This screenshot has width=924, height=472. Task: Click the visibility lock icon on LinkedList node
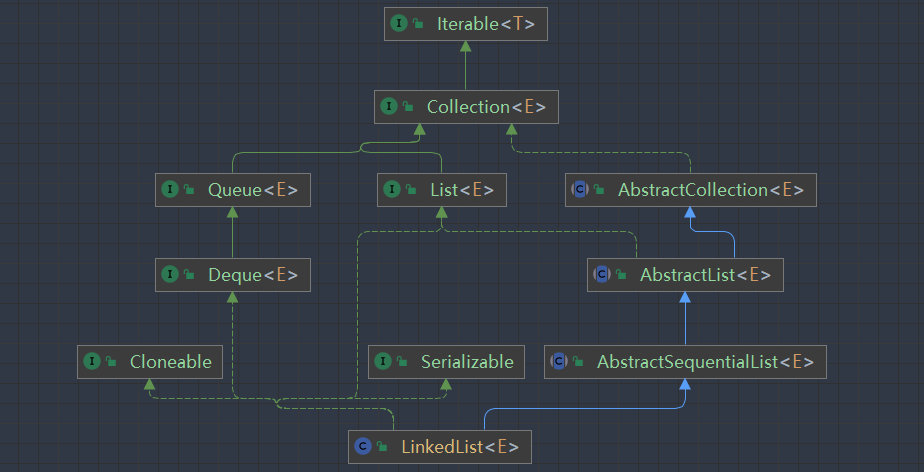(381, 447)
